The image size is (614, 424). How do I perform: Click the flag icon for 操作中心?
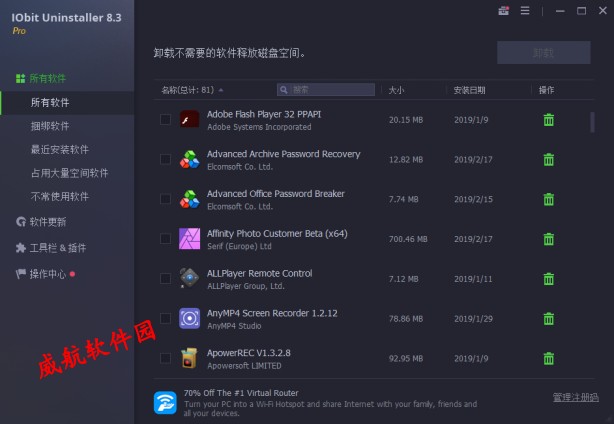click(x=21, y=274)
